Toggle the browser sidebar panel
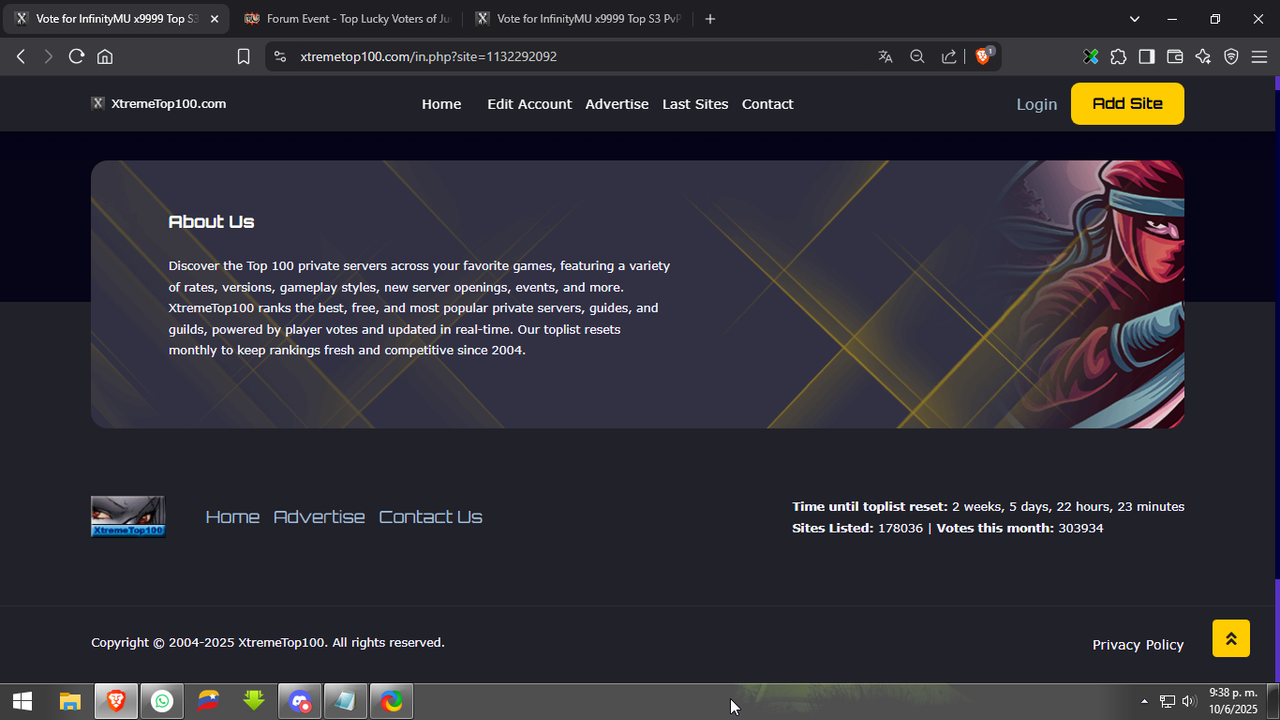1280x720 pixels. pos(1146,57)
